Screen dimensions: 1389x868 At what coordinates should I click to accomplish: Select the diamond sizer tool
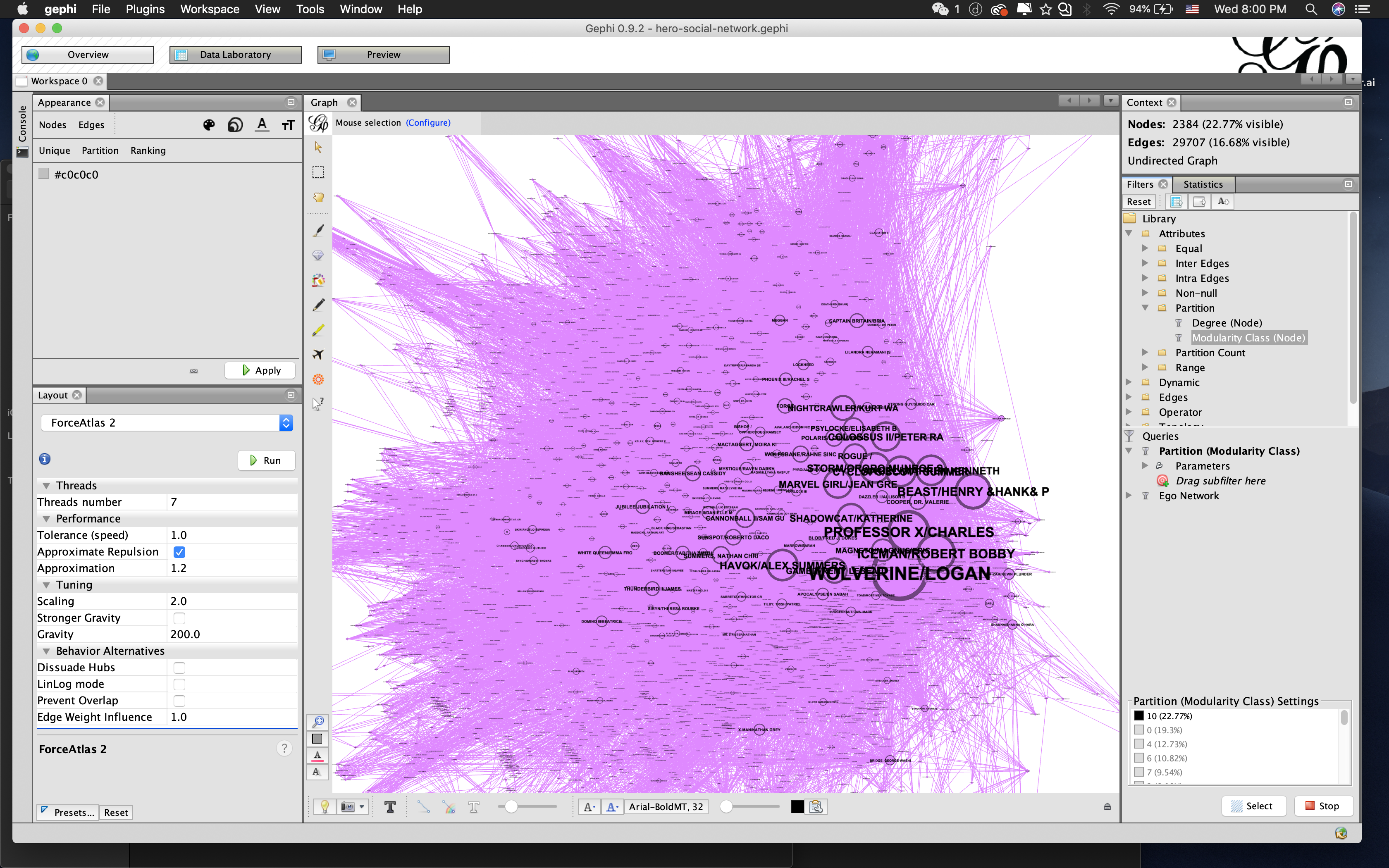click(318, 255)
